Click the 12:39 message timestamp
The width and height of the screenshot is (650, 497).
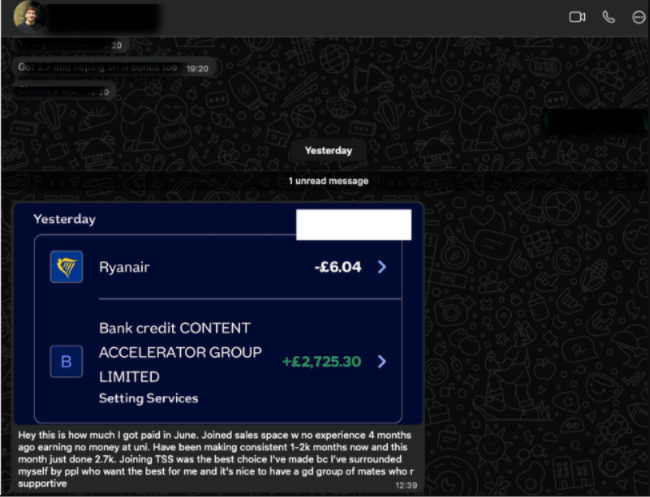[x=406, y=485]
